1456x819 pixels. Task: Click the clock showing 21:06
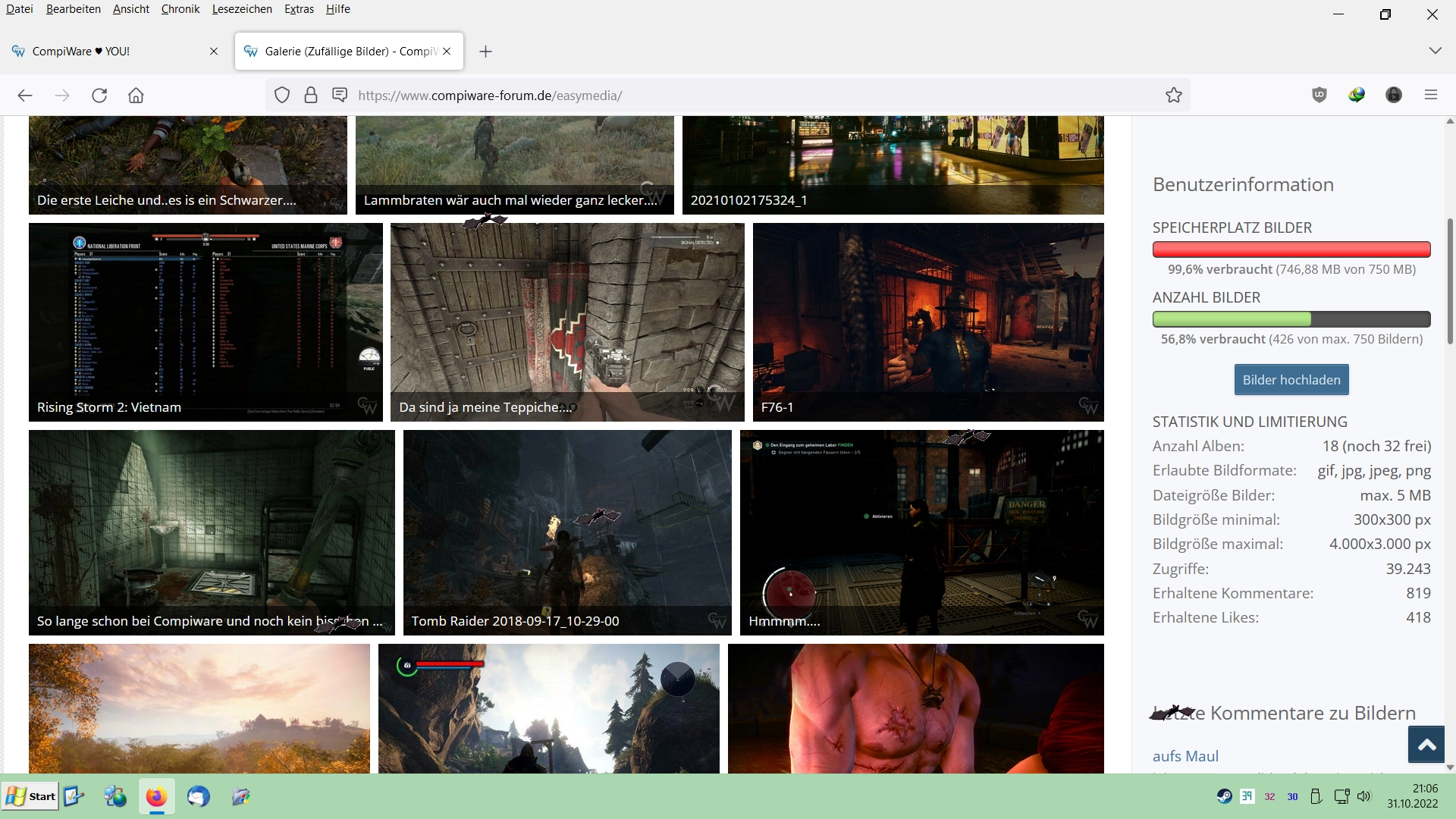click(x=1426, y=789)
